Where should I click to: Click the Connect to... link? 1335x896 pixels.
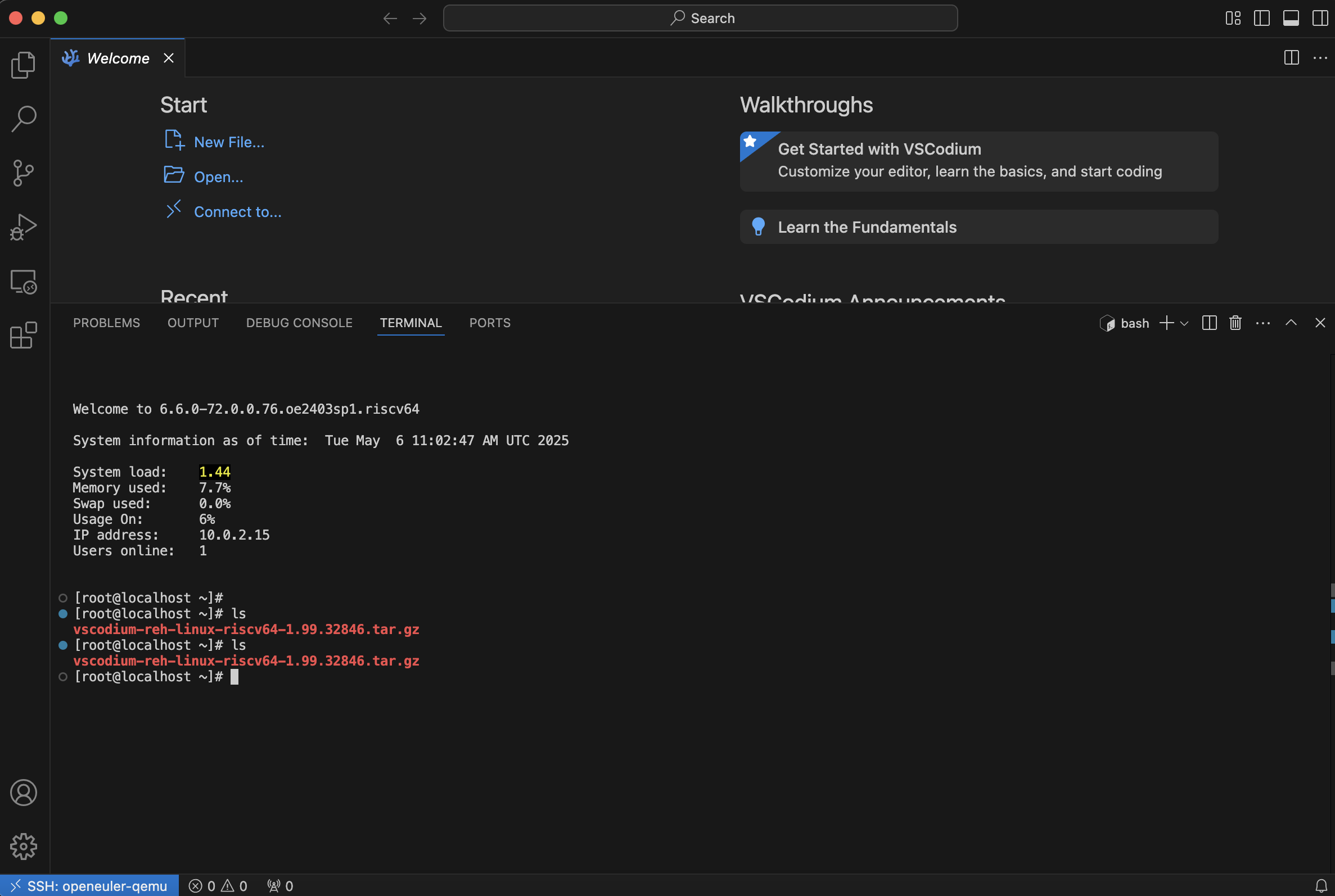click(237, 212)
